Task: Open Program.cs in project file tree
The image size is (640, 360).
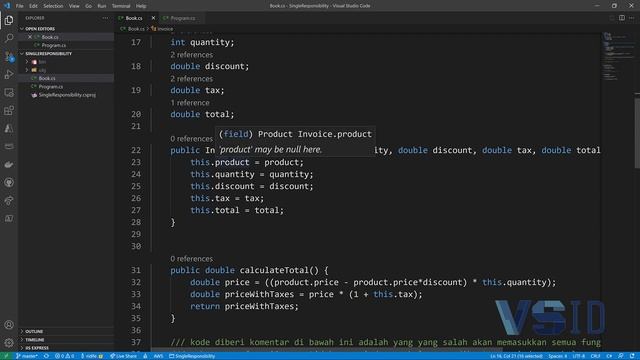Action: point(66,87)
